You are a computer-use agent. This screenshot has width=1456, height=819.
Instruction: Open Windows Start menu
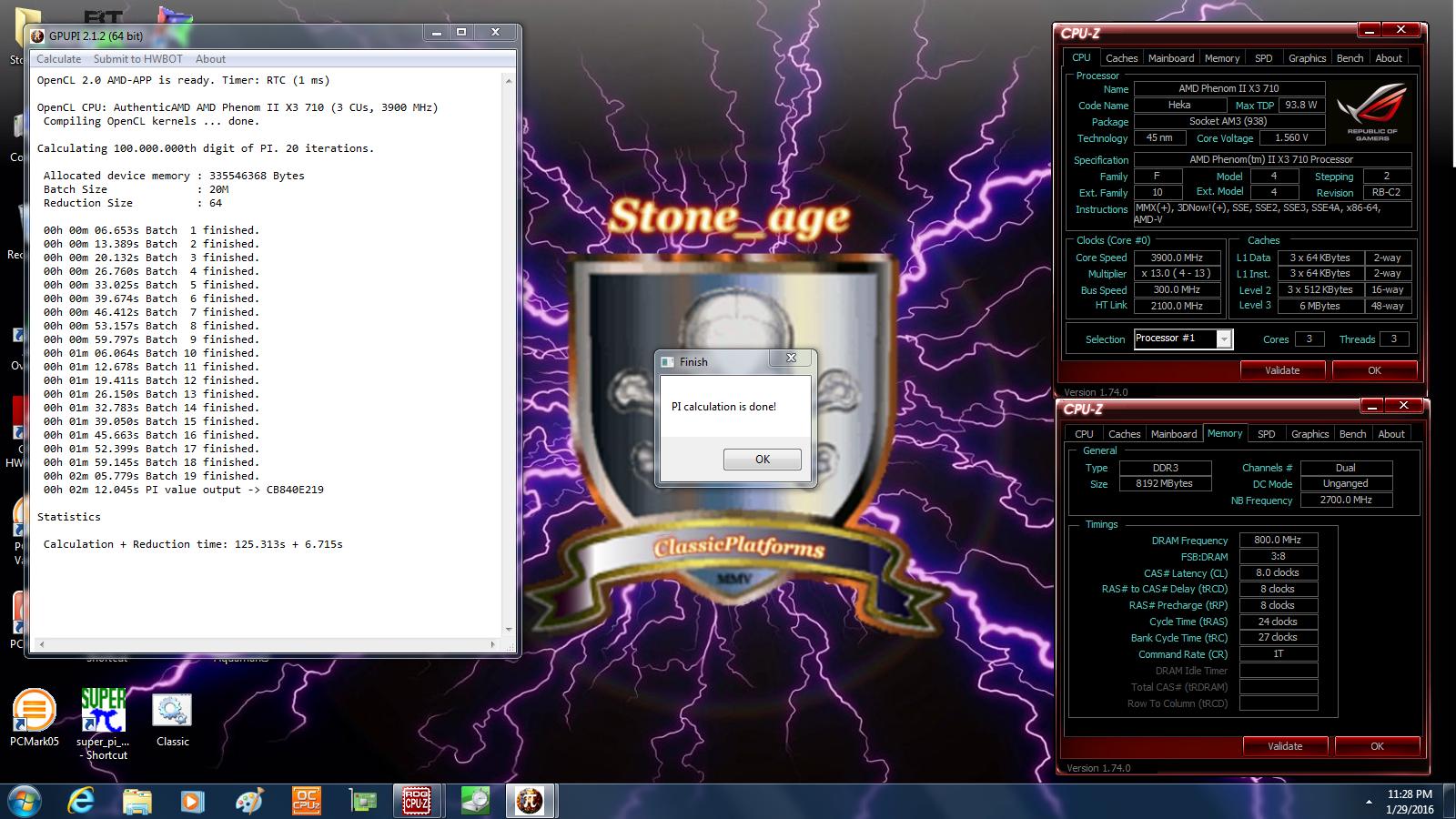click(24, 801)
